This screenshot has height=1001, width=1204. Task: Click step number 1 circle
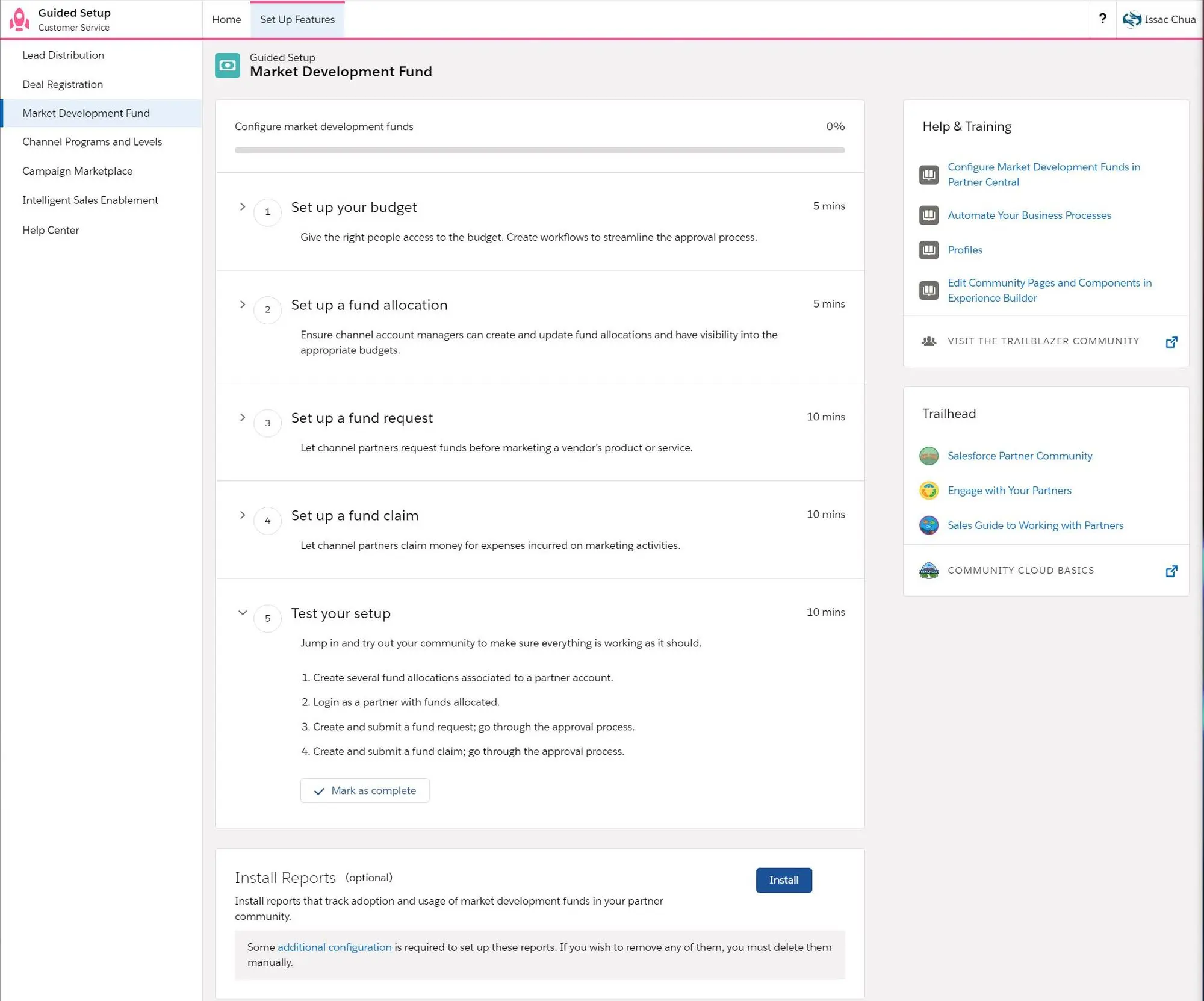(267, 212)
